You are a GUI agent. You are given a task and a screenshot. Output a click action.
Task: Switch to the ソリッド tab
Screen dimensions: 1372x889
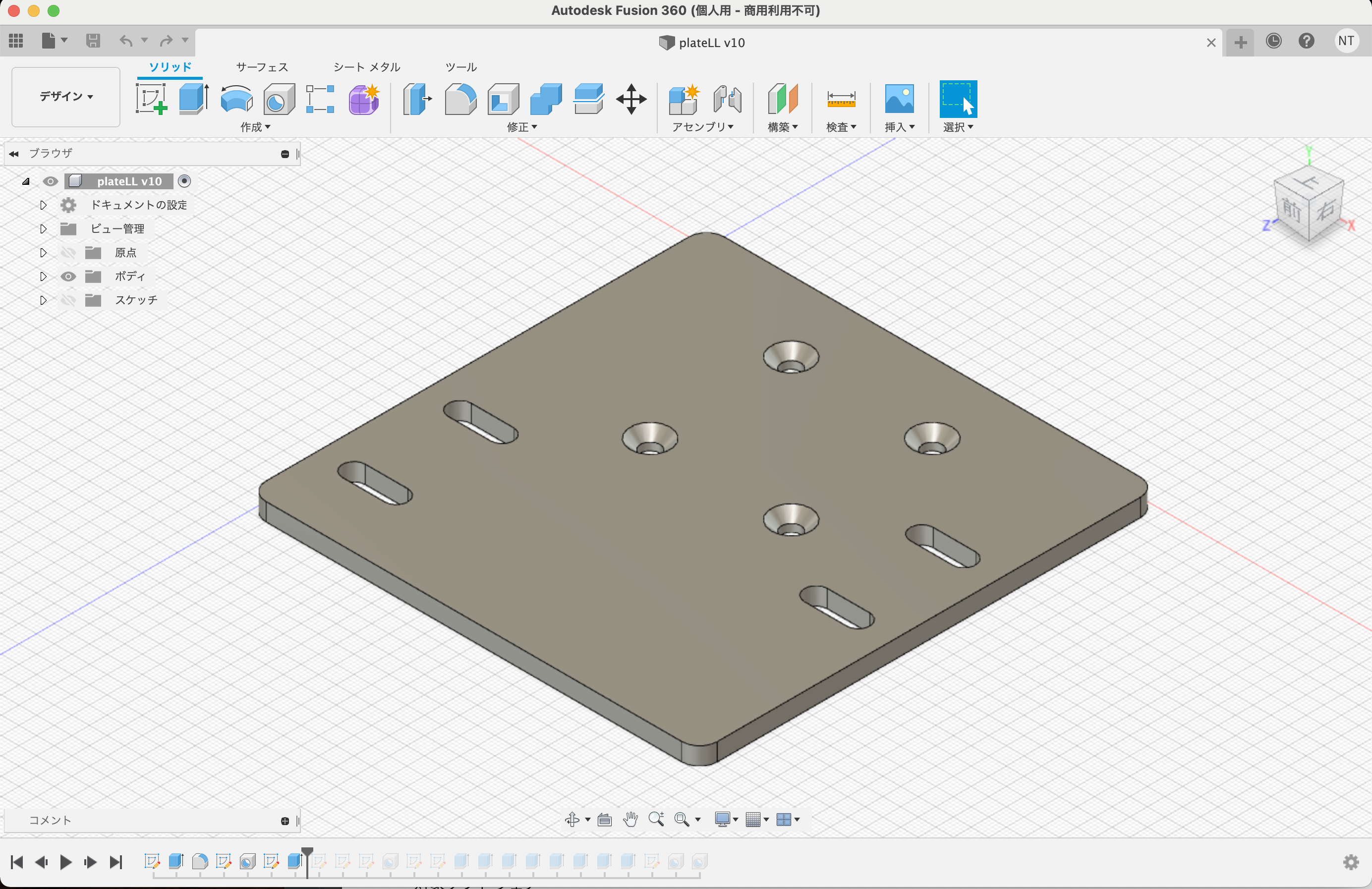click(170, 67)
